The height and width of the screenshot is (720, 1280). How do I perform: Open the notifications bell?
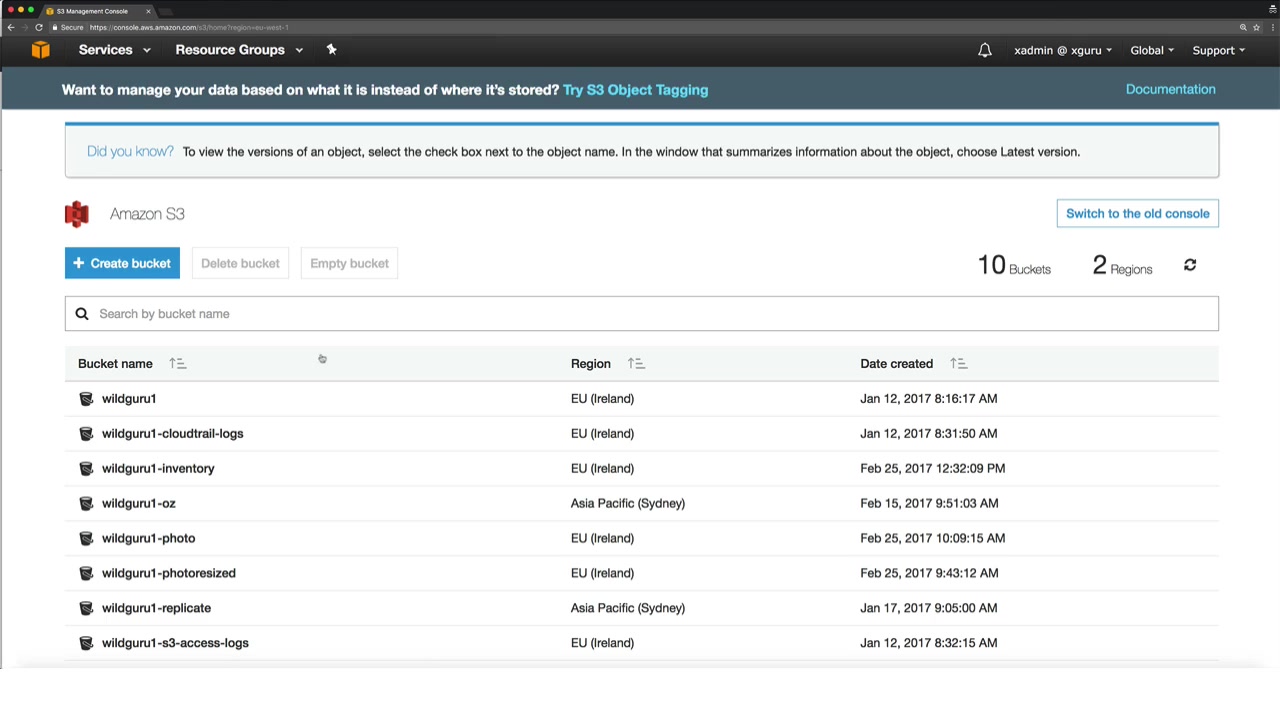[985, 50]
